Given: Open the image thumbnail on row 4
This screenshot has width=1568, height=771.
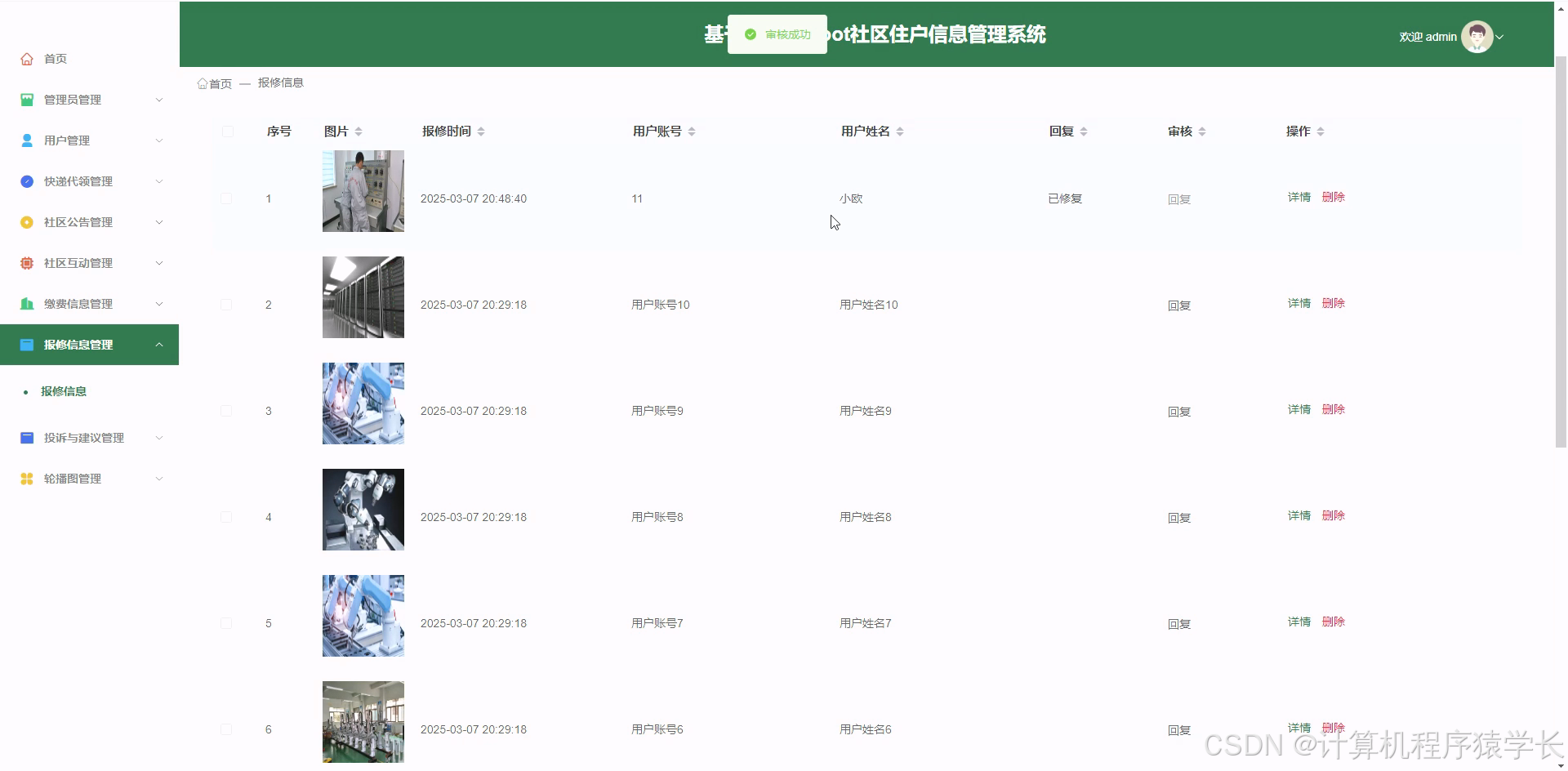Looking at the screenshot, I should 363,509.
